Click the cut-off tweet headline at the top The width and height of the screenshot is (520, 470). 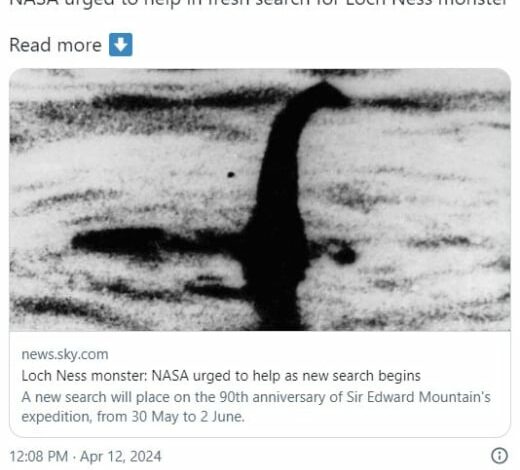point(258,4)
